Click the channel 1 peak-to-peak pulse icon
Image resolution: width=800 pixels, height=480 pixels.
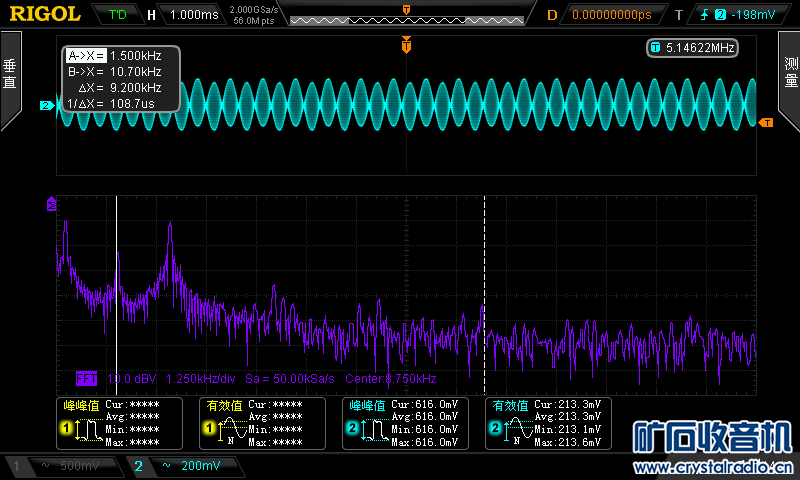(89, 430)
